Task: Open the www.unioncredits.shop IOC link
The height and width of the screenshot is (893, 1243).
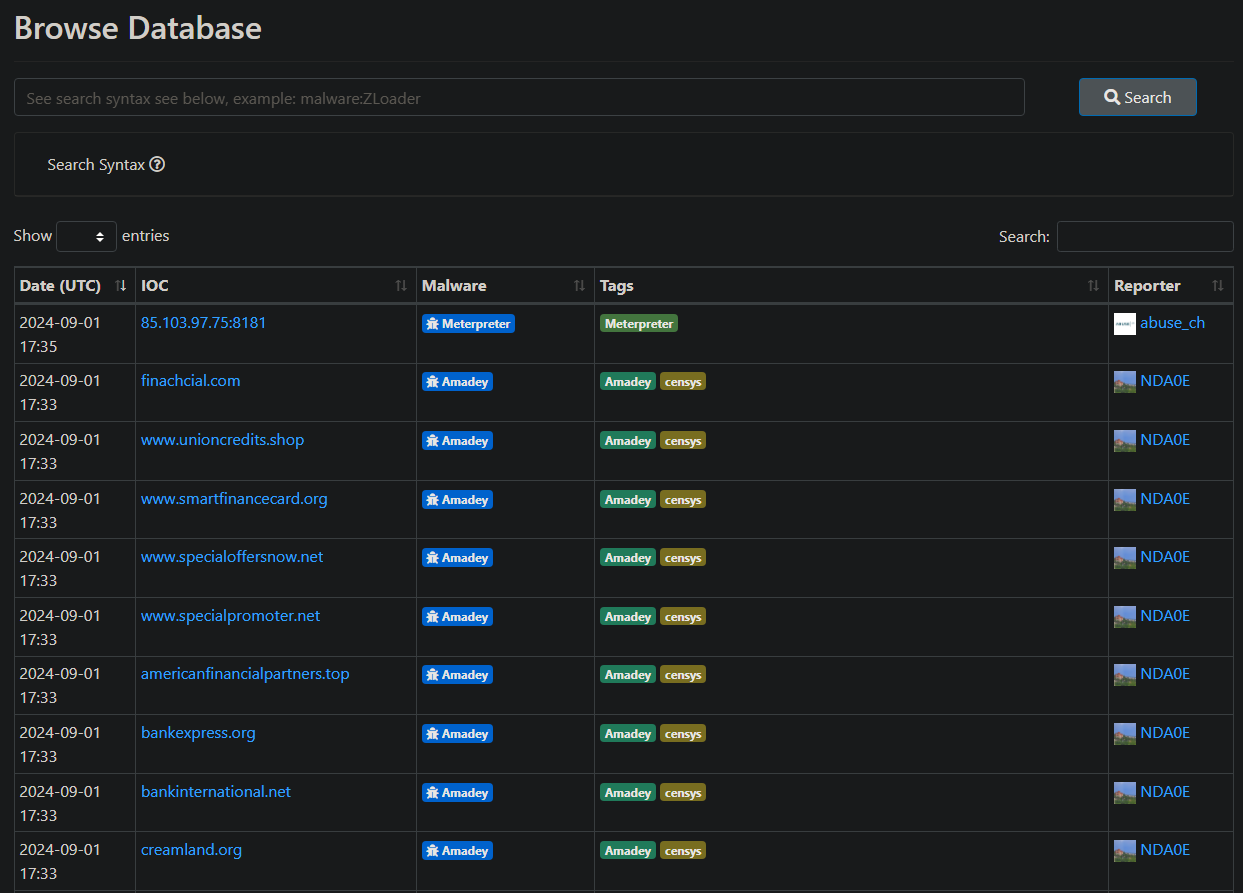Action: click(222, 440)
